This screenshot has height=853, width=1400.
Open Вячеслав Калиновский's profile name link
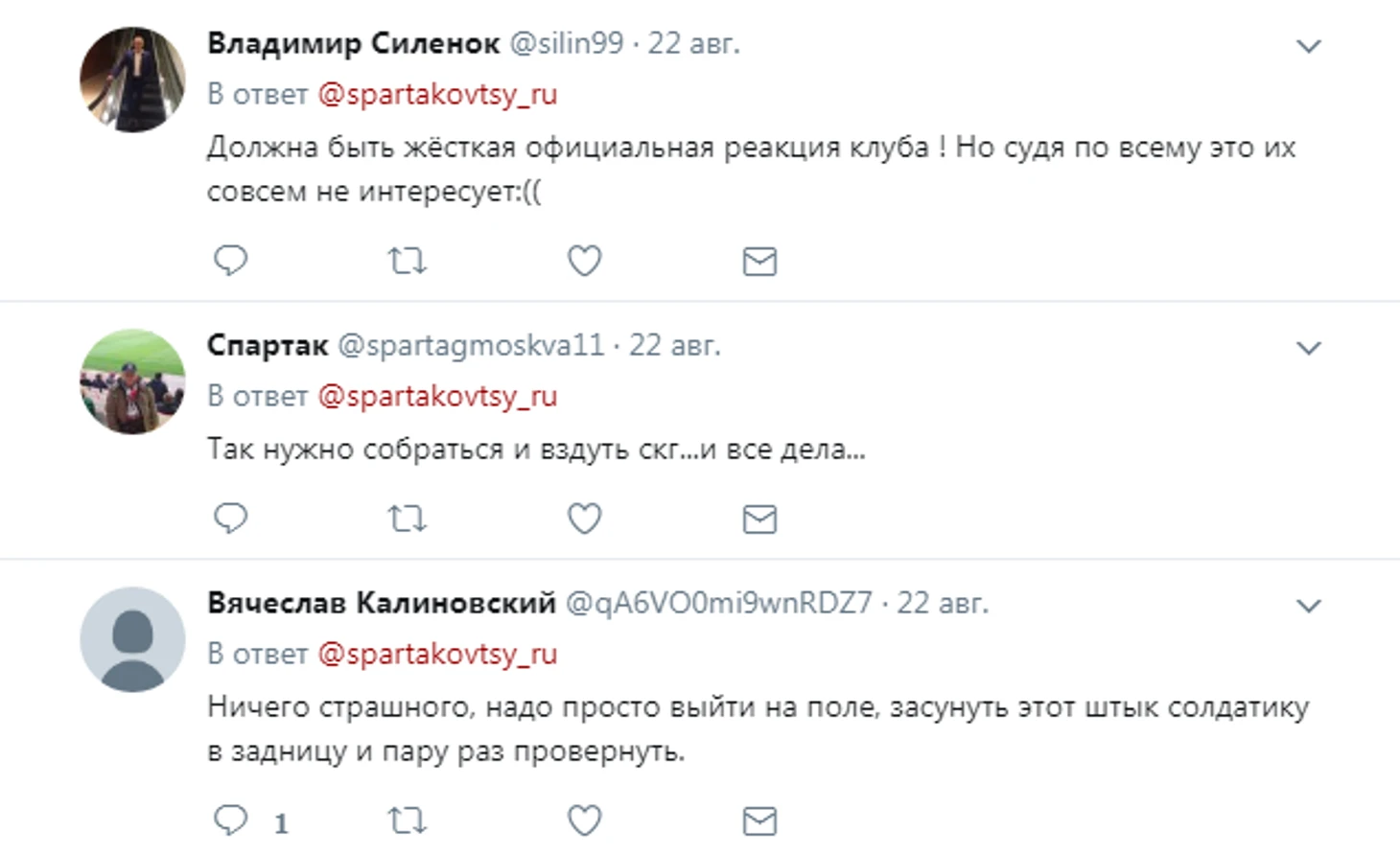point(382,603)
